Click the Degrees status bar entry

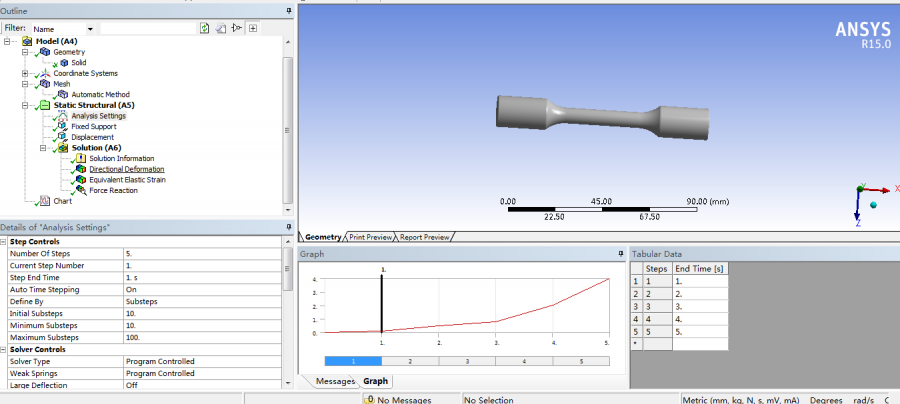[826, 400]
